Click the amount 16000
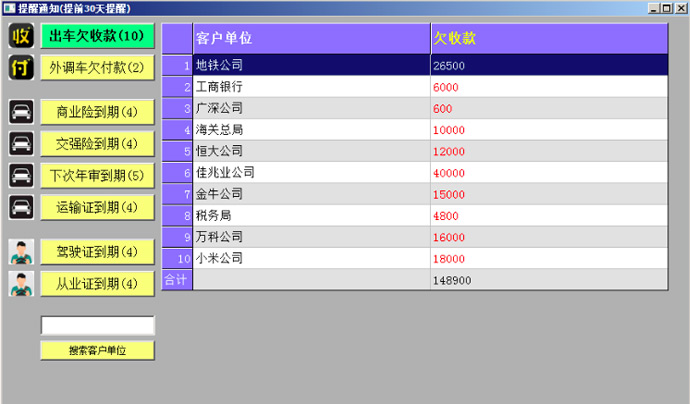Screen dimensions: 690x404 448,238
